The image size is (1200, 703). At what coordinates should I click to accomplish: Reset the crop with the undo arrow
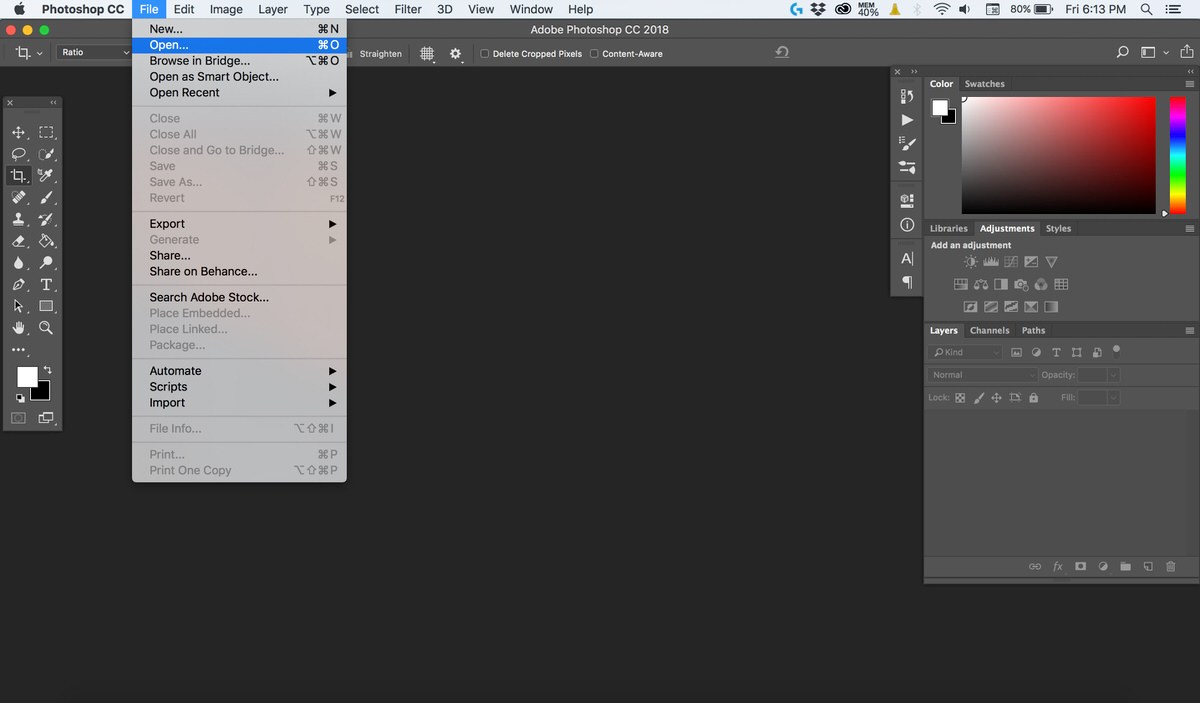(x=781, y=52)
